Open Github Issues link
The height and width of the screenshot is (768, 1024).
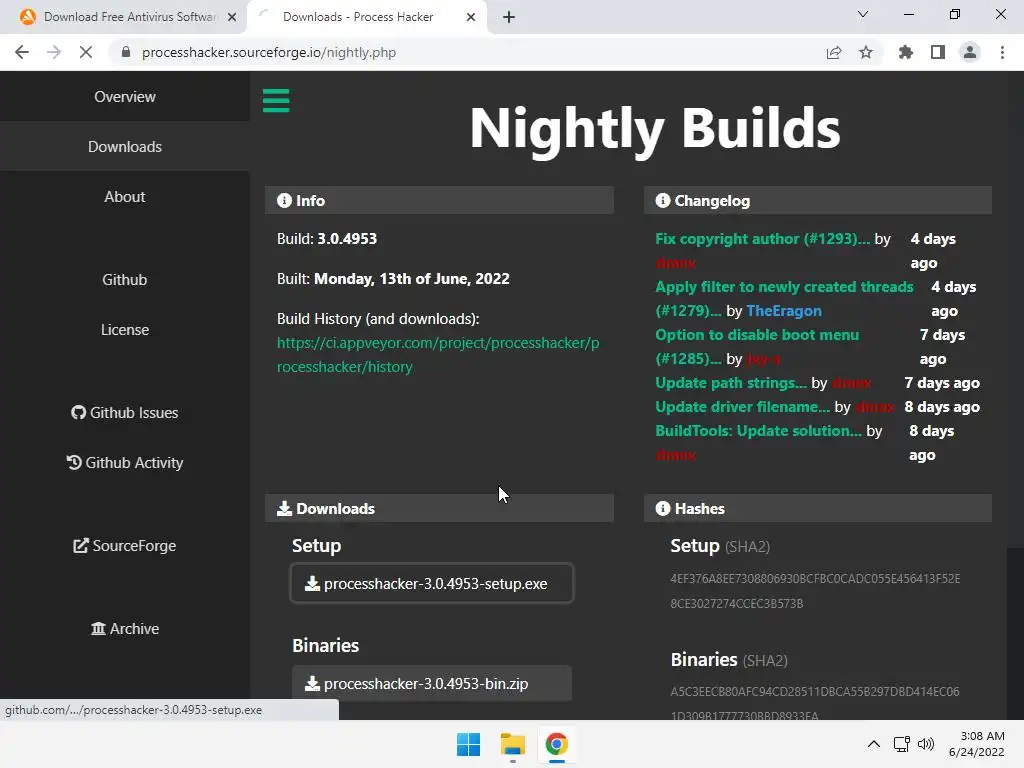point(125,413)
